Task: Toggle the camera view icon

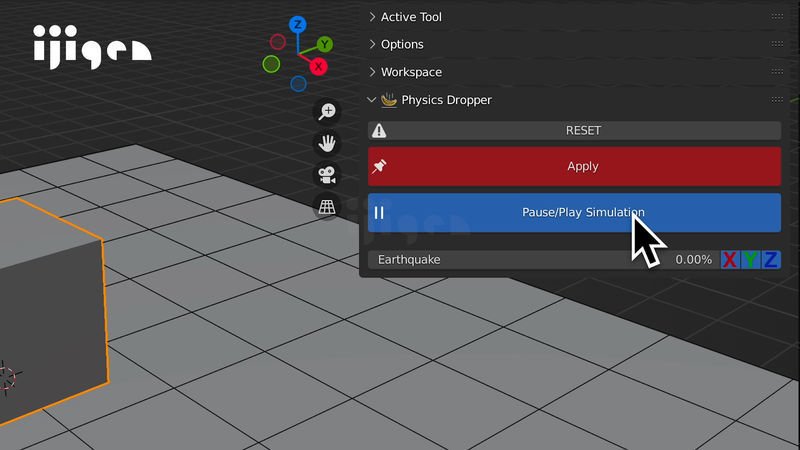Action: pos(327,175)
